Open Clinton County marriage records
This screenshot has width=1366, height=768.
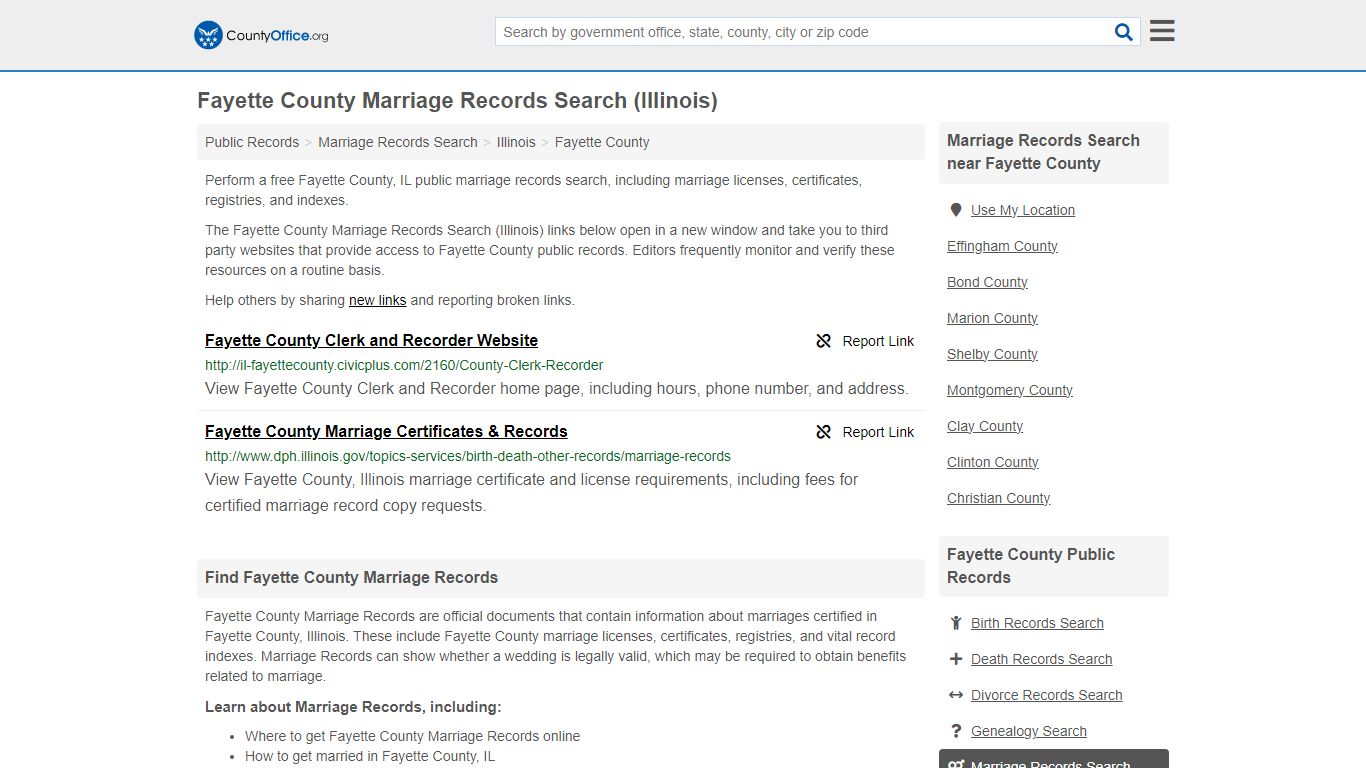(x=993, y=462)
